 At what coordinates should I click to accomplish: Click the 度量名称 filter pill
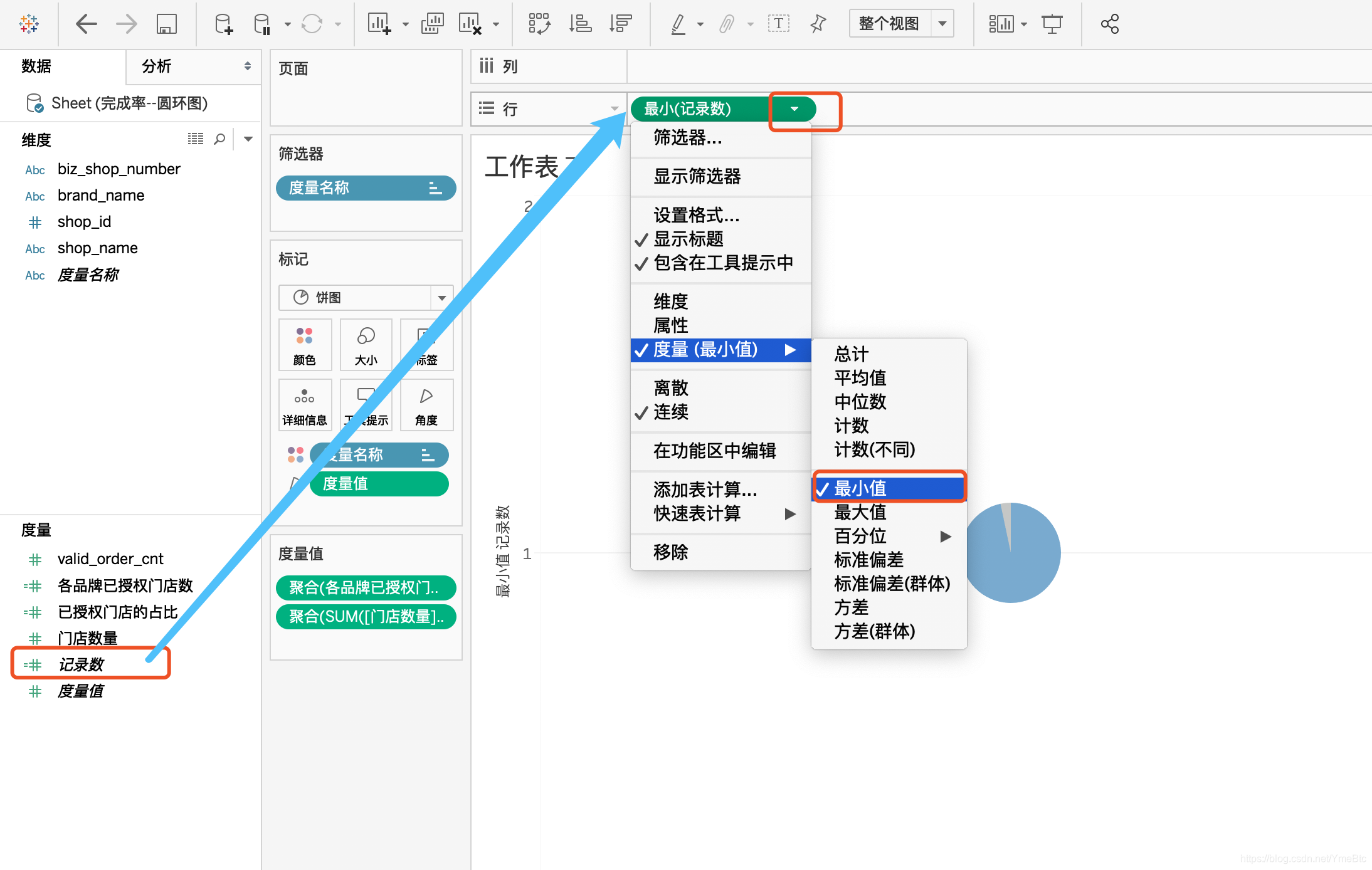point(366,187)
